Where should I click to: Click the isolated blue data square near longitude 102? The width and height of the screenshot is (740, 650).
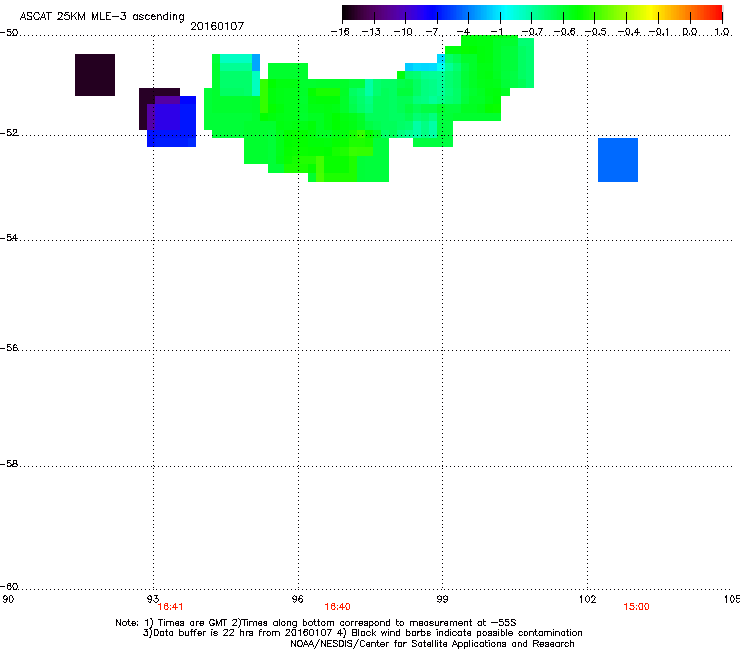[618, 160]
